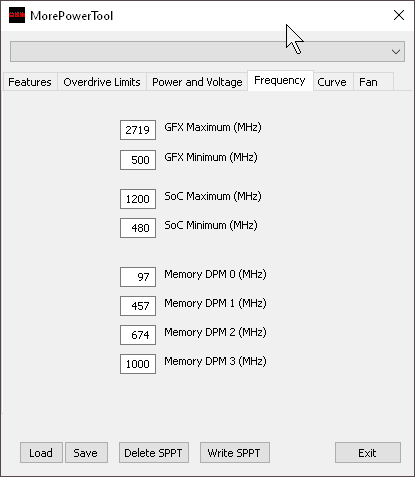Select the Memory DPM 2 field
This screenshot has height=477, width=415.
tap(138, 335)
